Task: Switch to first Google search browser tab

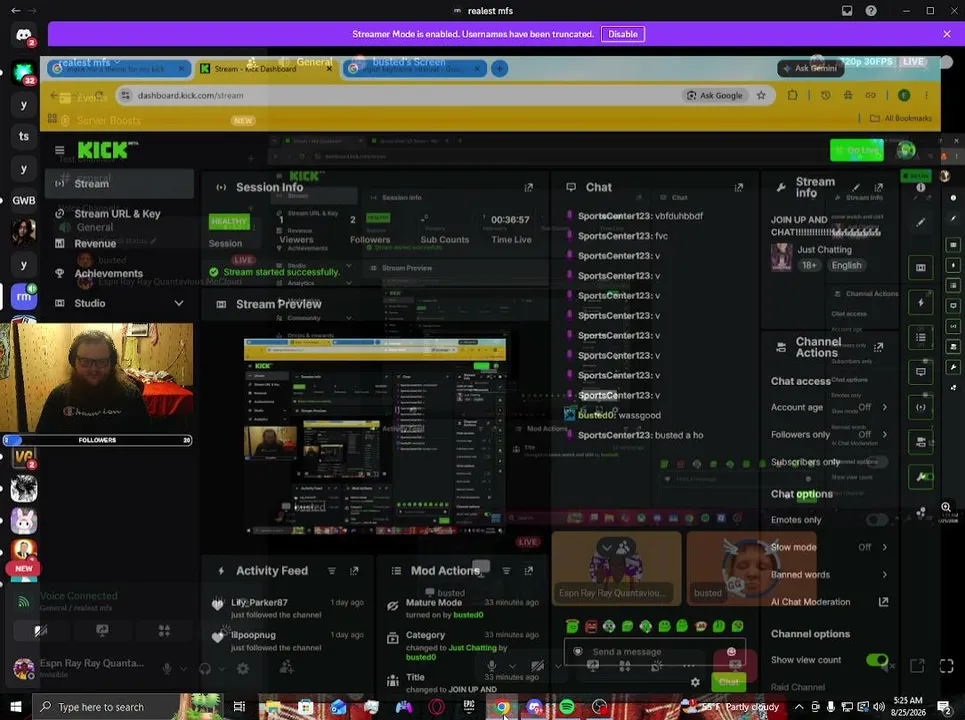Action: [119, 69]
